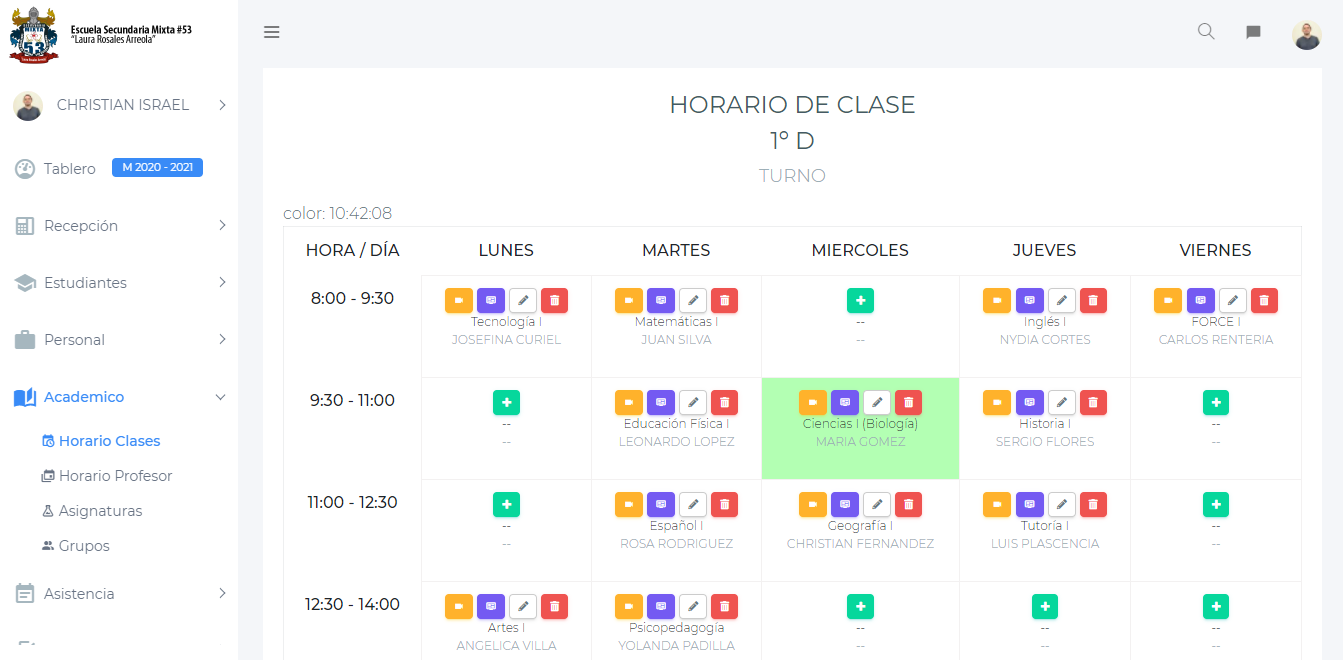Edit the Geografía I class entry
Viewport: 1343px width, 660px height.
tap(876, 504)
